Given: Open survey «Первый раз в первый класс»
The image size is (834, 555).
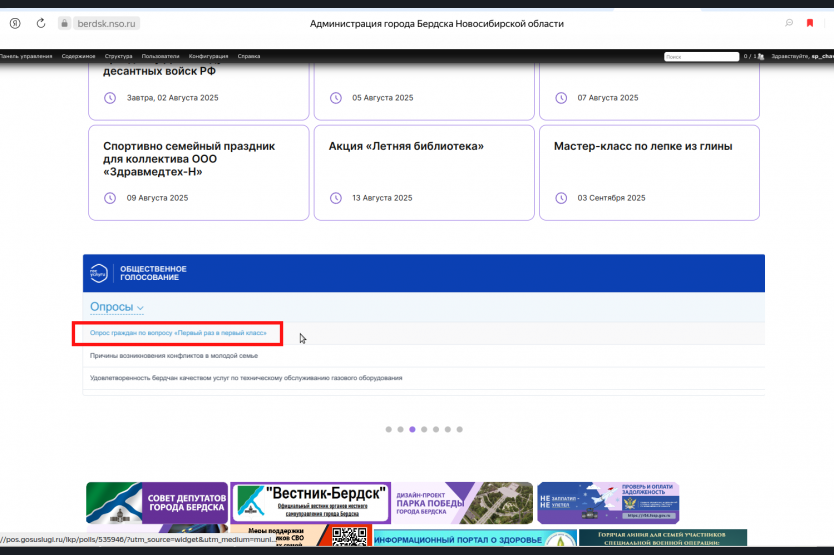Looking at the screenshot, I should click(x=178, y=332).
